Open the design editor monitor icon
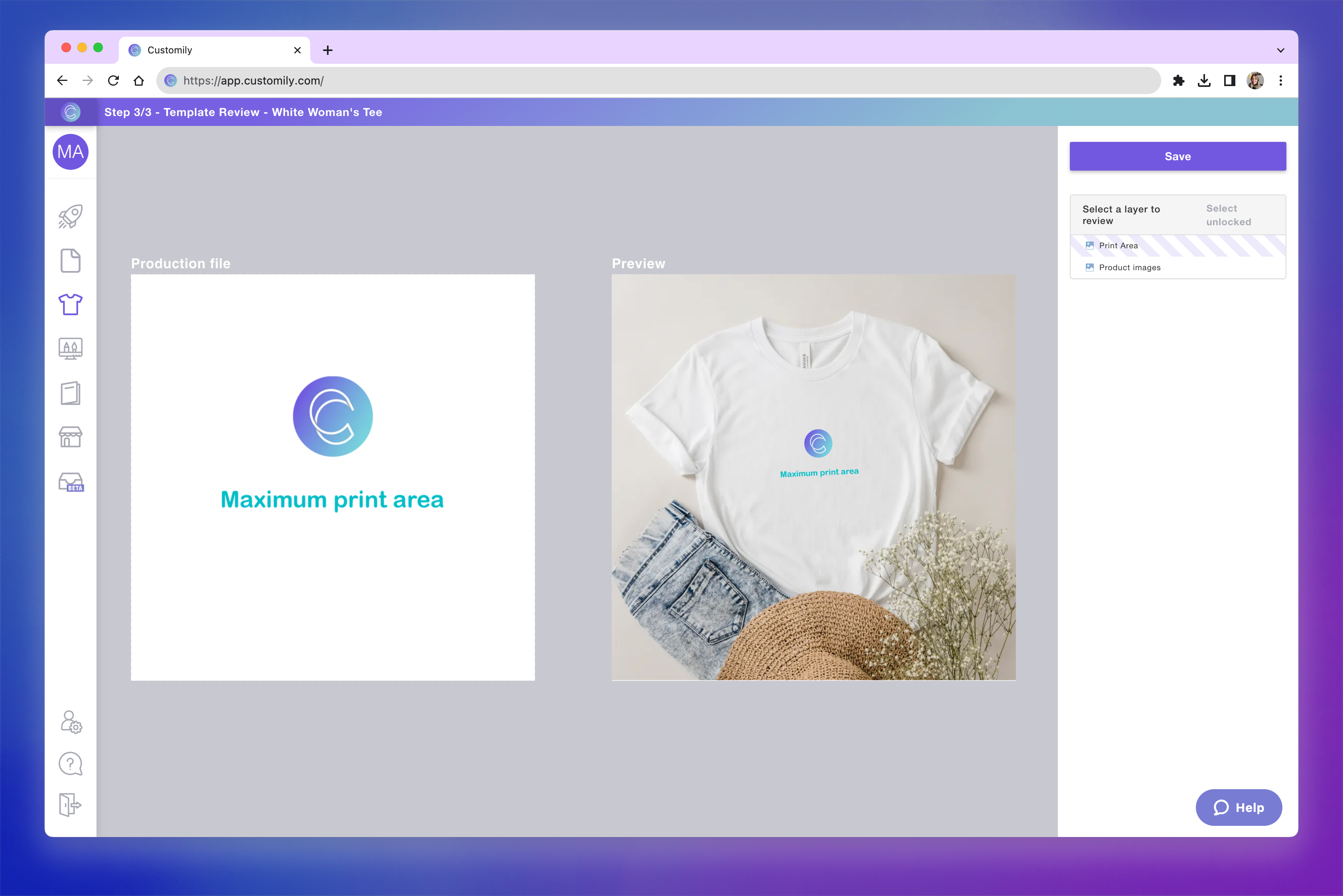The image size is (1343, 896). pyautogui.click(x=70, y=349)
